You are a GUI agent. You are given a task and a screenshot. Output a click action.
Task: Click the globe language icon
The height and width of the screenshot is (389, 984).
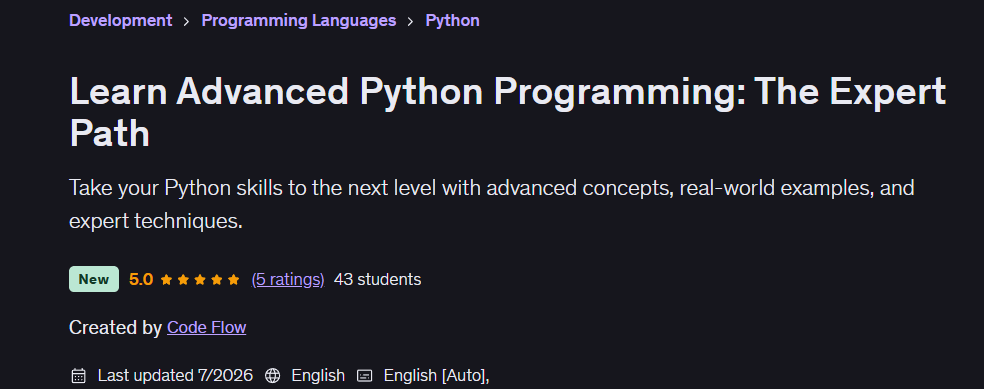coord(272,376)
